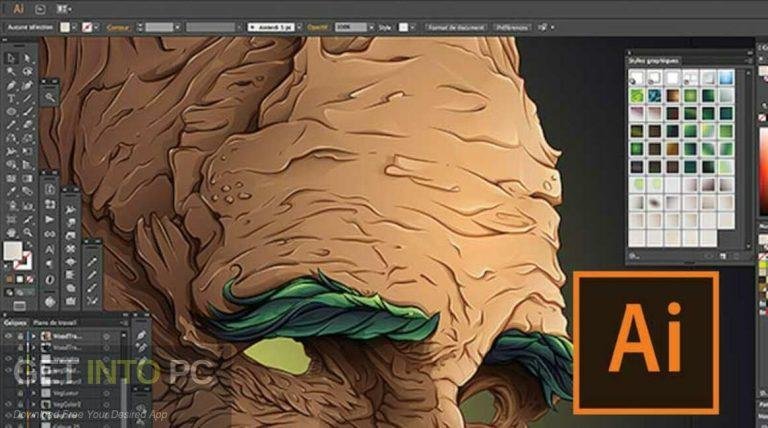
Task: Switch to the Plans de travail tab
Action: tap(54, 323)
